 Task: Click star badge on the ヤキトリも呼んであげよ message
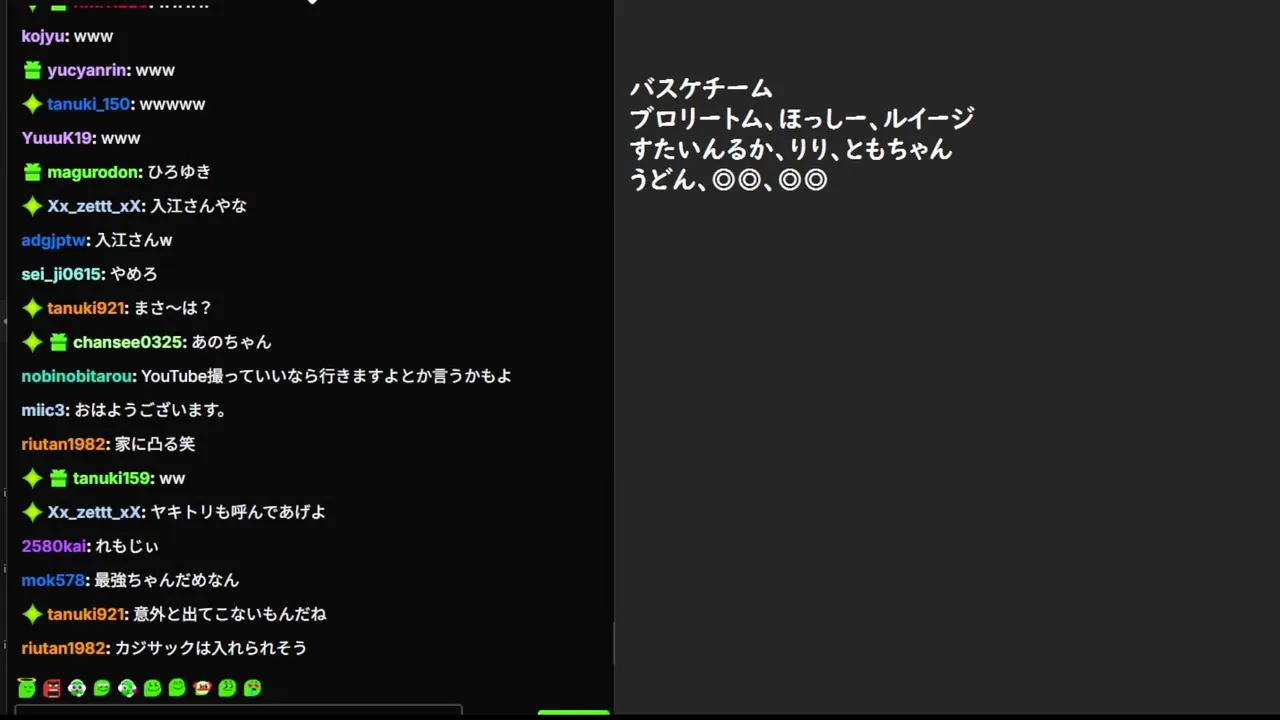pos(32,512)
